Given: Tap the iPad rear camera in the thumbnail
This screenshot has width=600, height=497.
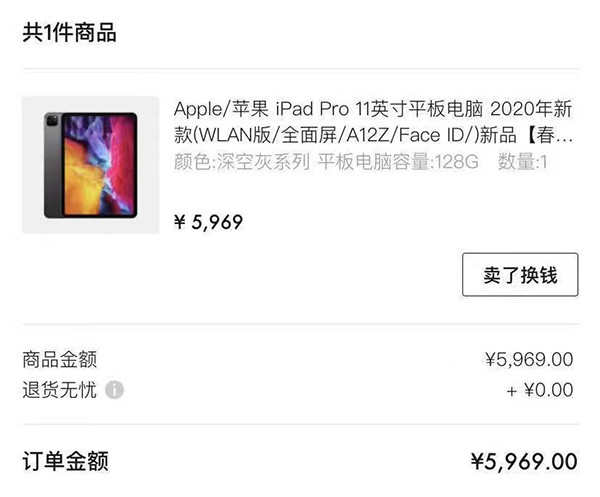Looking at the screenshot, I should tap(52, 122).
